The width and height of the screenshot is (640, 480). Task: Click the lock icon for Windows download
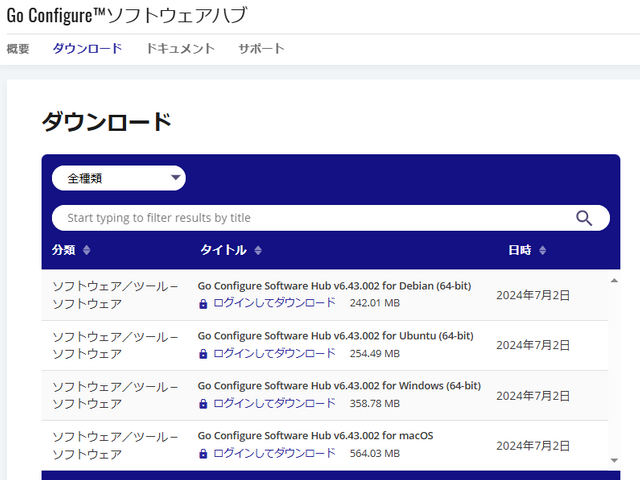pos(203,404)
